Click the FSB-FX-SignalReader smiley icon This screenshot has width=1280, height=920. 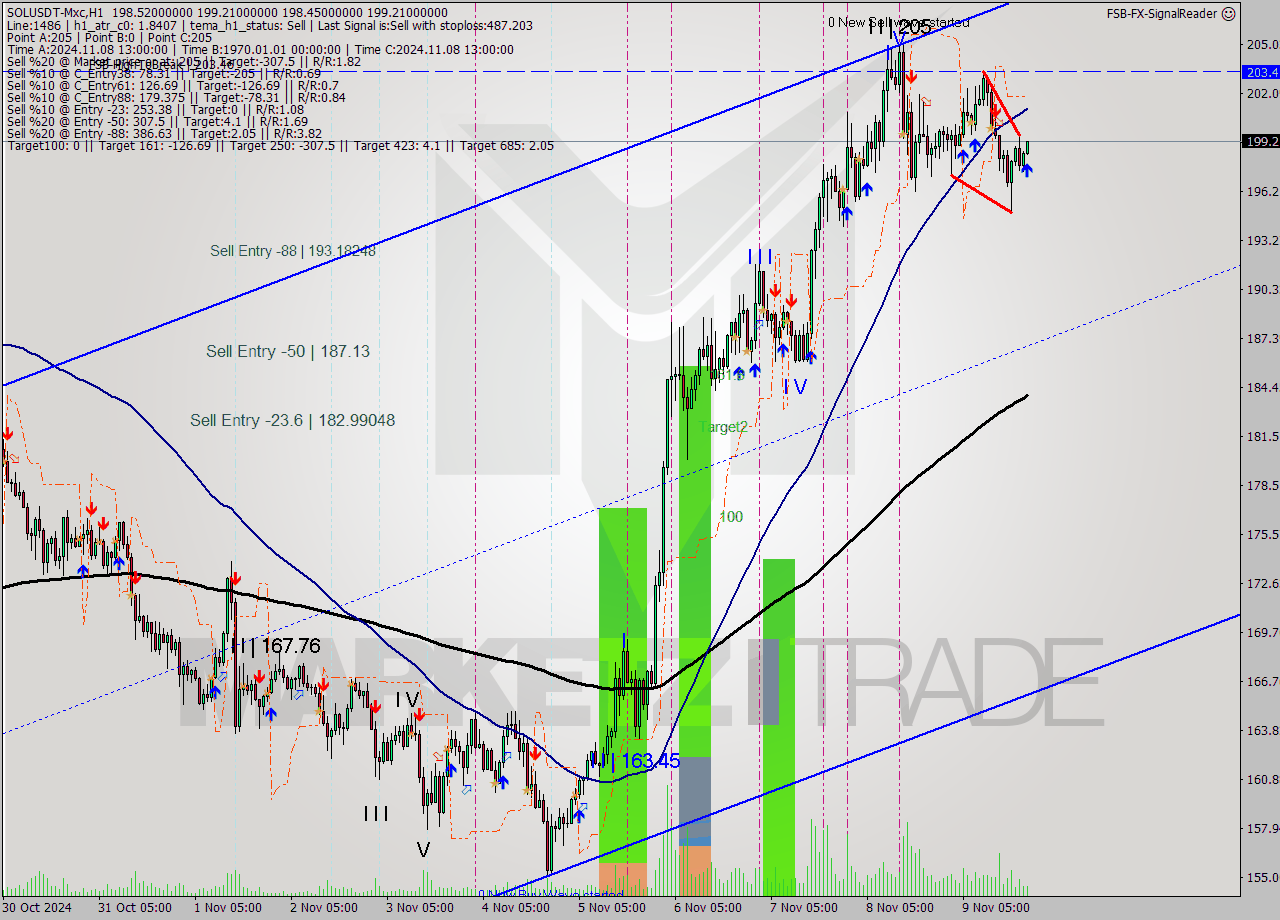[x=1229, y=13]
